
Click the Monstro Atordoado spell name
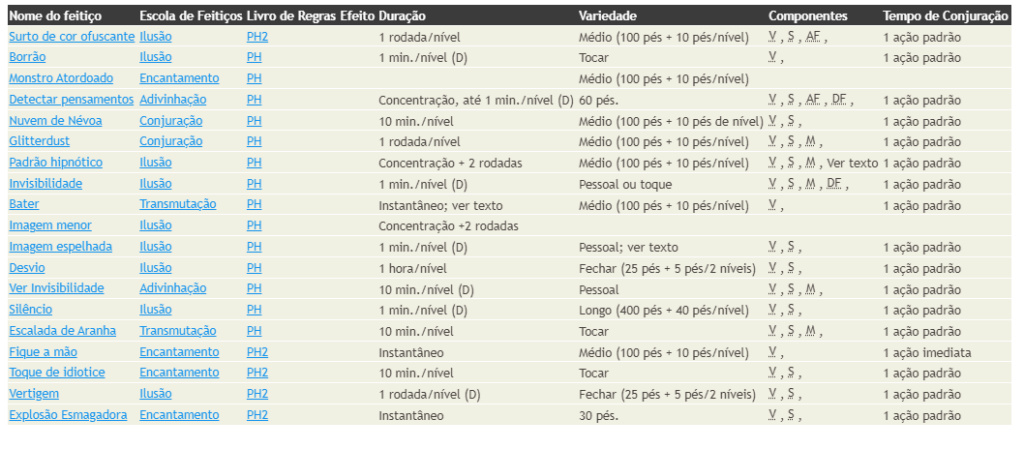click(x=61, y=78)
